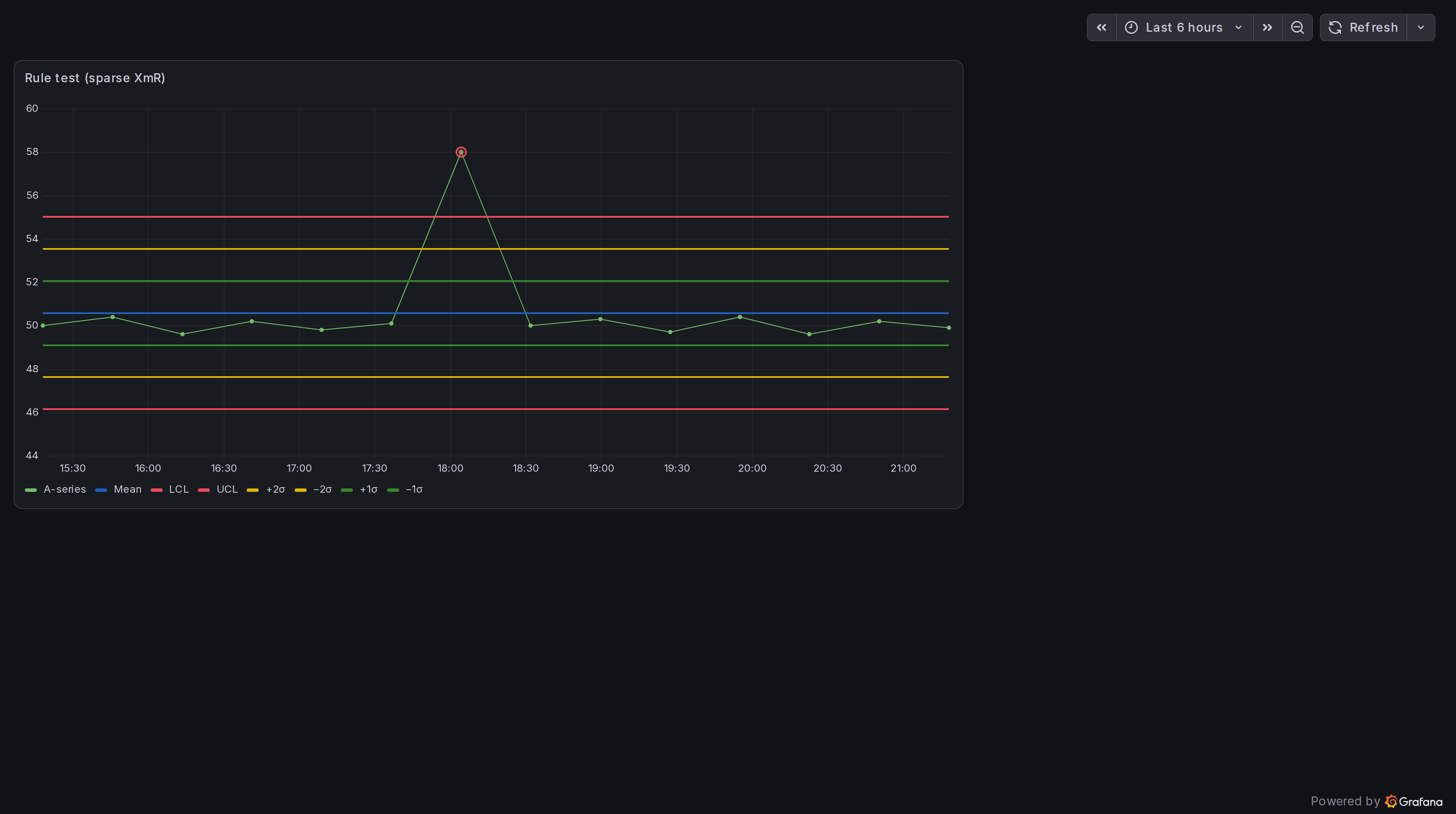Toggle A-series in the legend

(x=64, y=490)
